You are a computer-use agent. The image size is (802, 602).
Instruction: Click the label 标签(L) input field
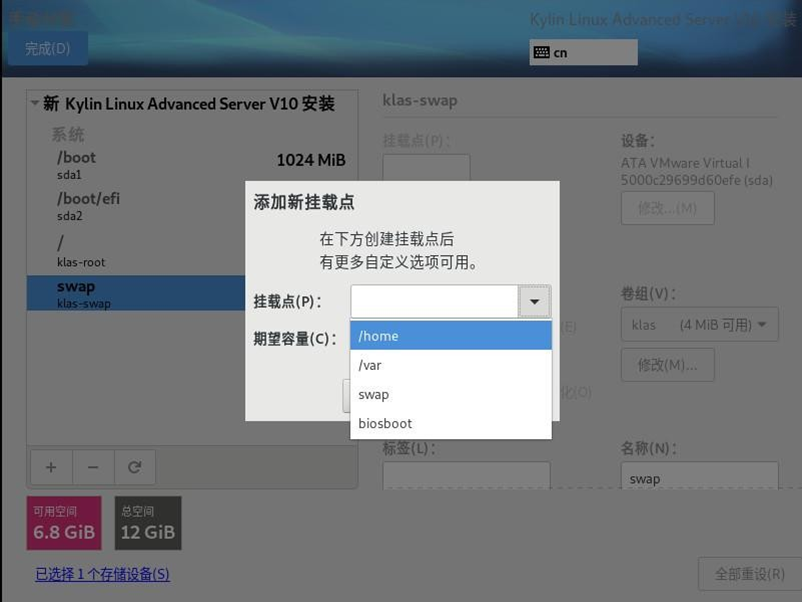click(x=466, y=476)
